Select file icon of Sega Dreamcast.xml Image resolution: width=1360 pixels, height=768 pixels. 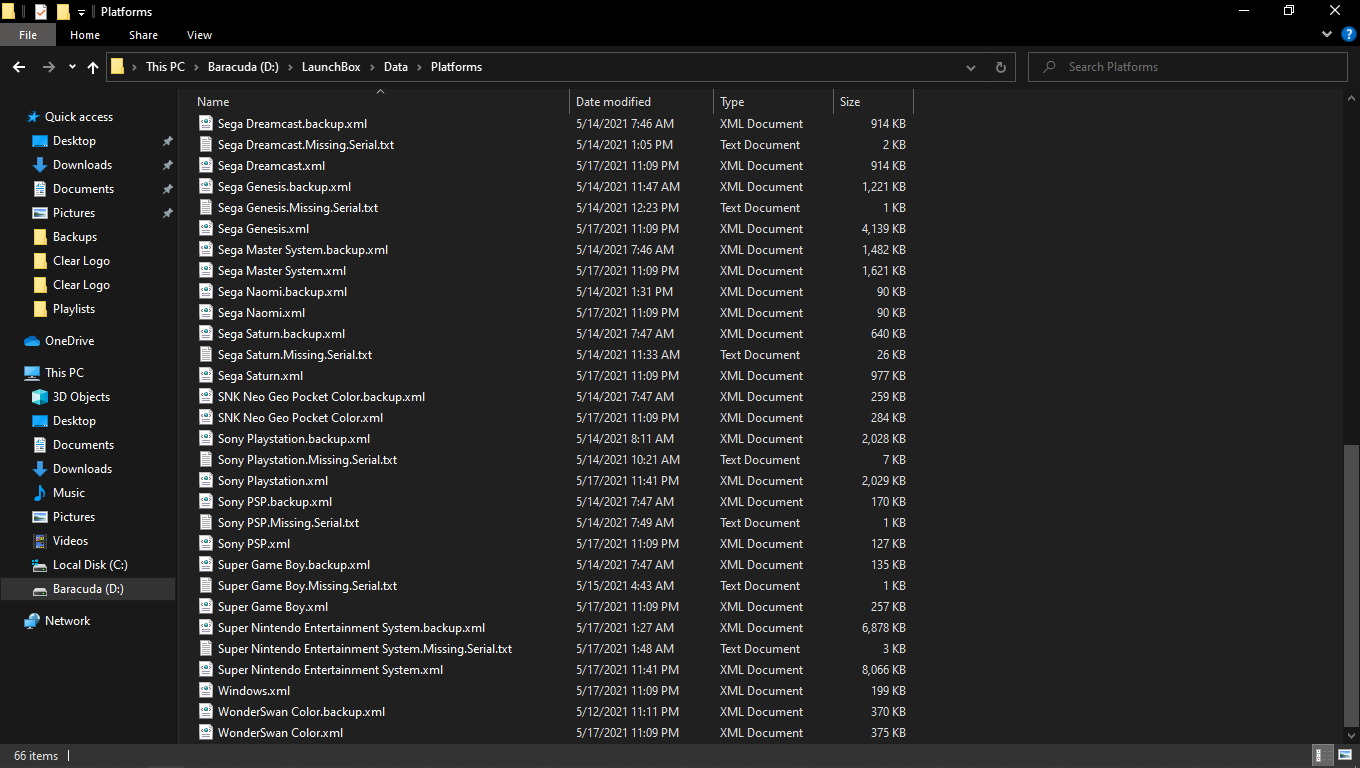coord(206,166)
